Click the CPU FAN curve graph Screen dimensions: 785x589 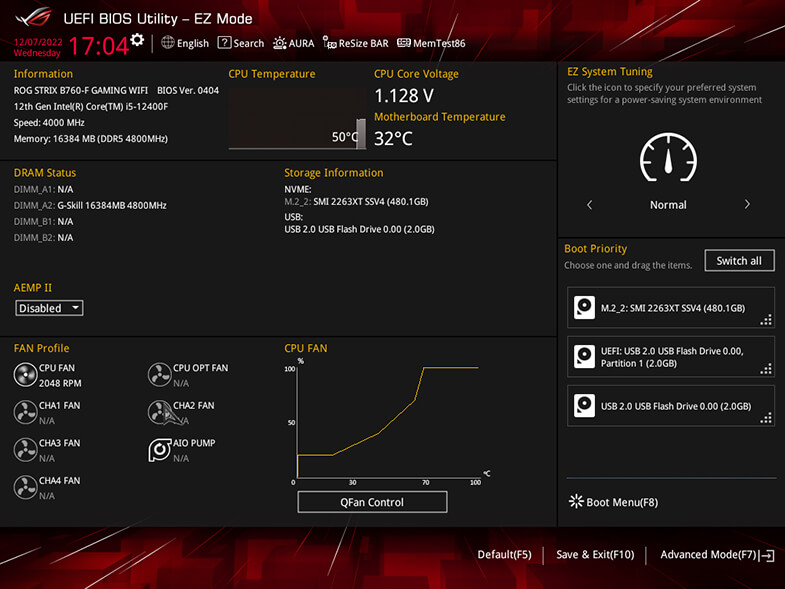388,422
